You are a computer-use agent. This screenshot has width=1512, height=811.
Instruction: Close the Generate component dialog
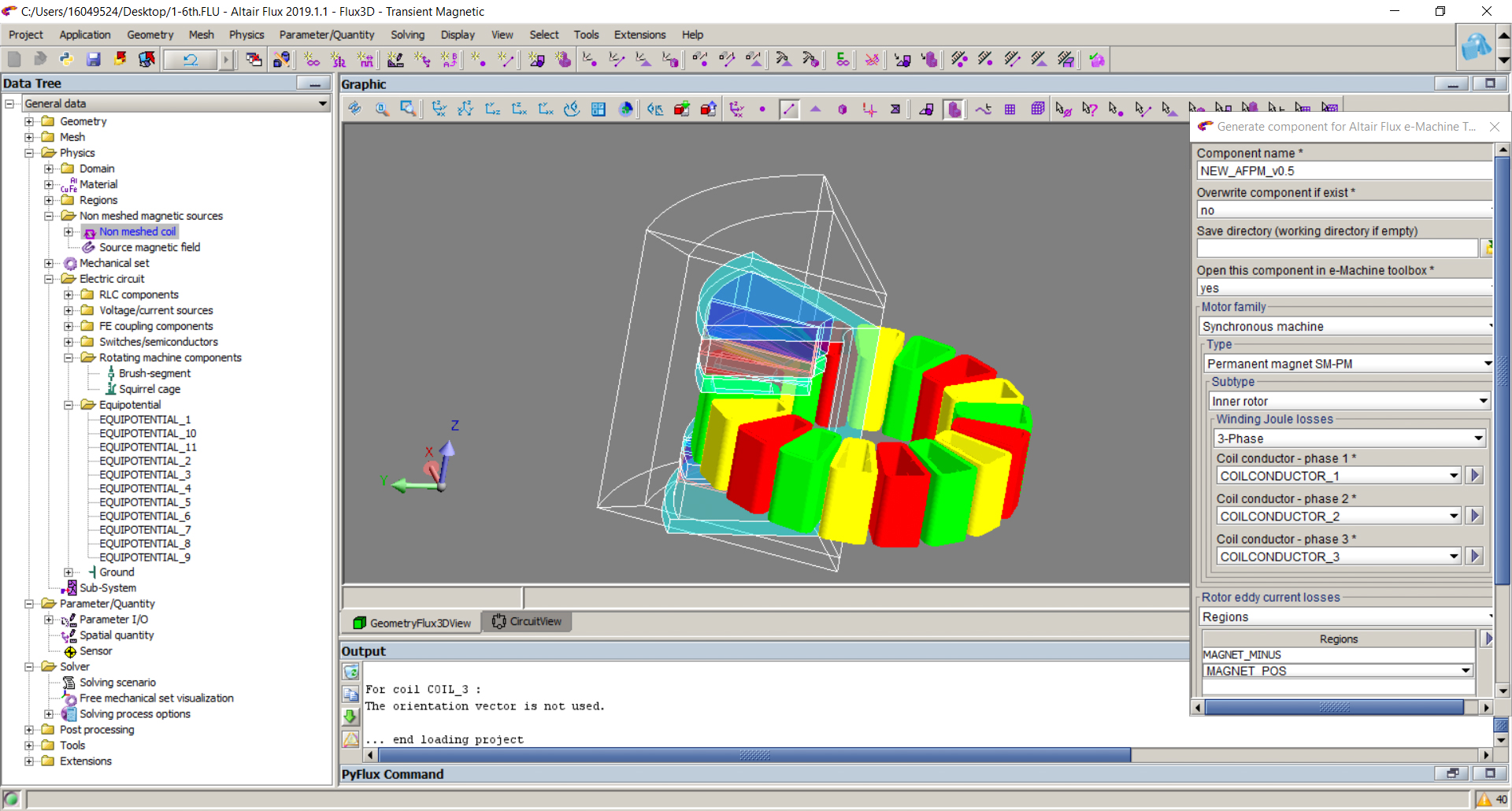(x=1494, y=127)
